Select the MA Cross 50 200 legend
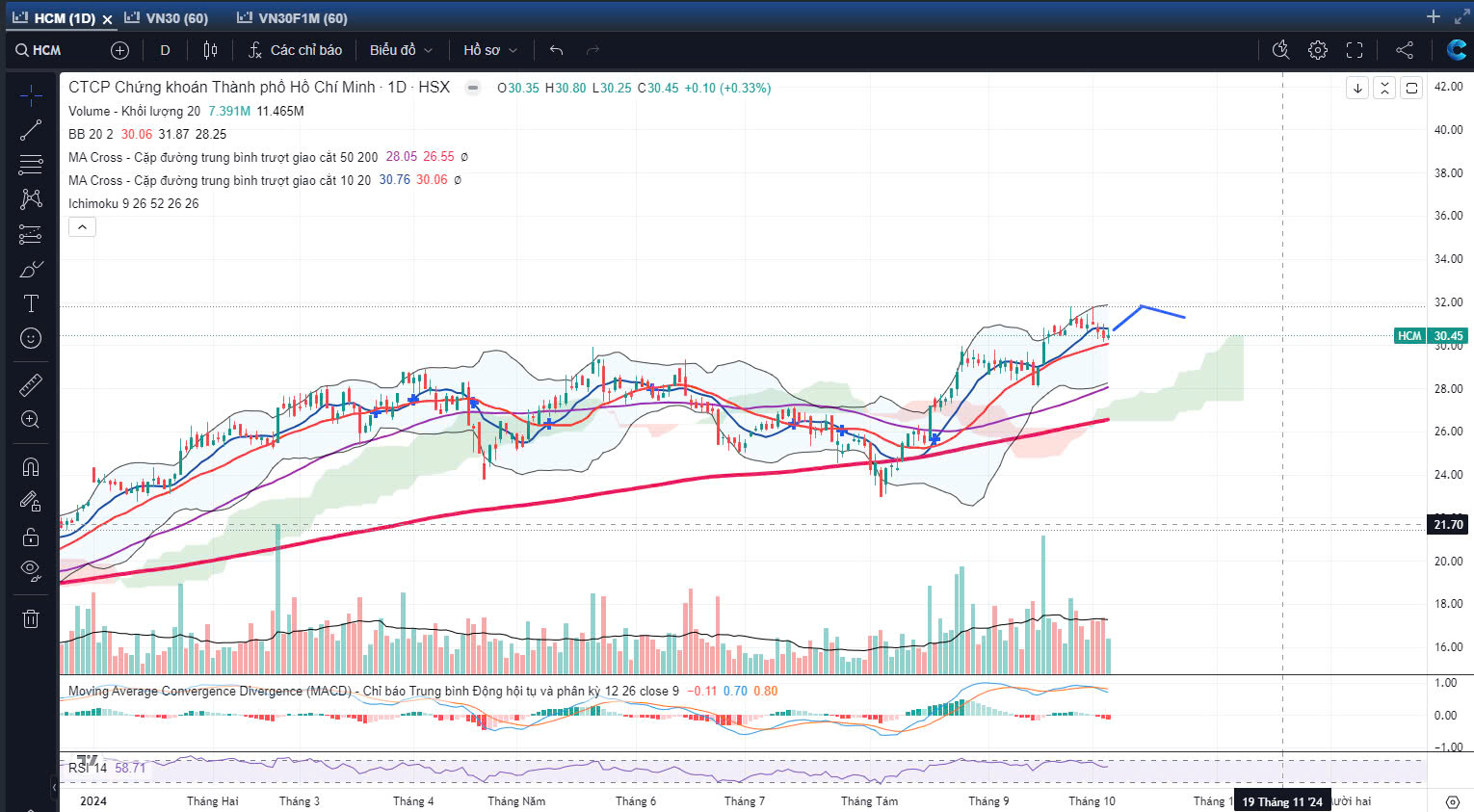 [x=223, y=157]
